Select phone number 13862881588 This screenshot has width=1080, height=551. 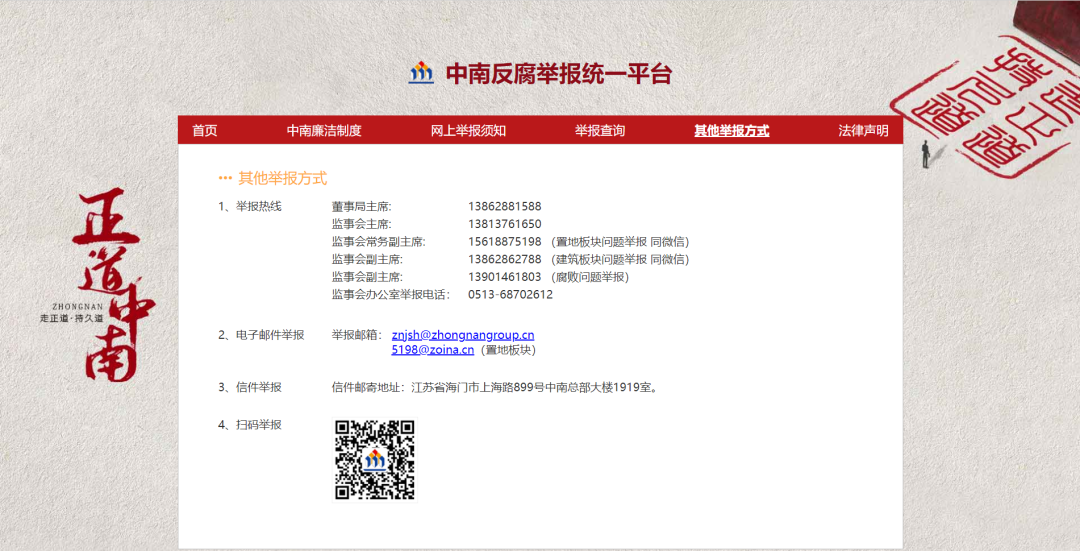pos(505,206)
